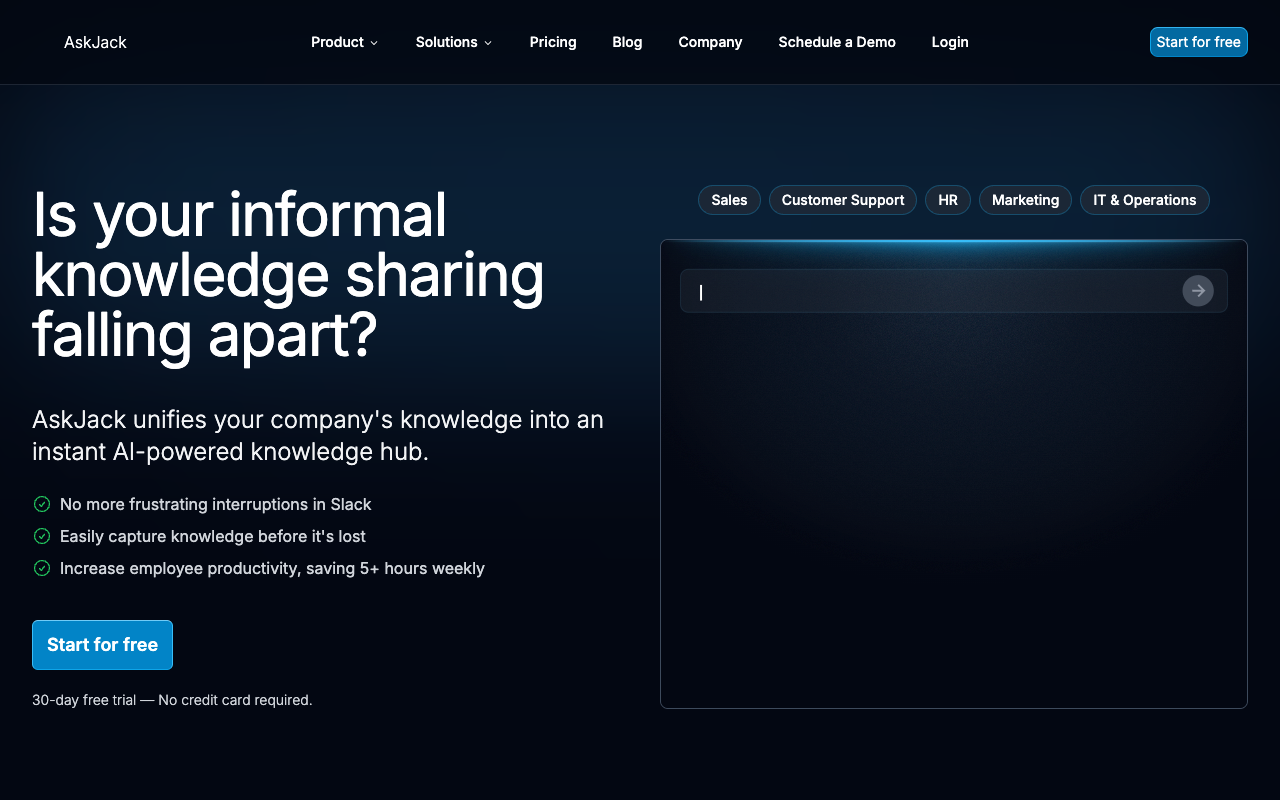
Task: Click check icon beside Slack interruptions line
Action: (x=42, y=504)
